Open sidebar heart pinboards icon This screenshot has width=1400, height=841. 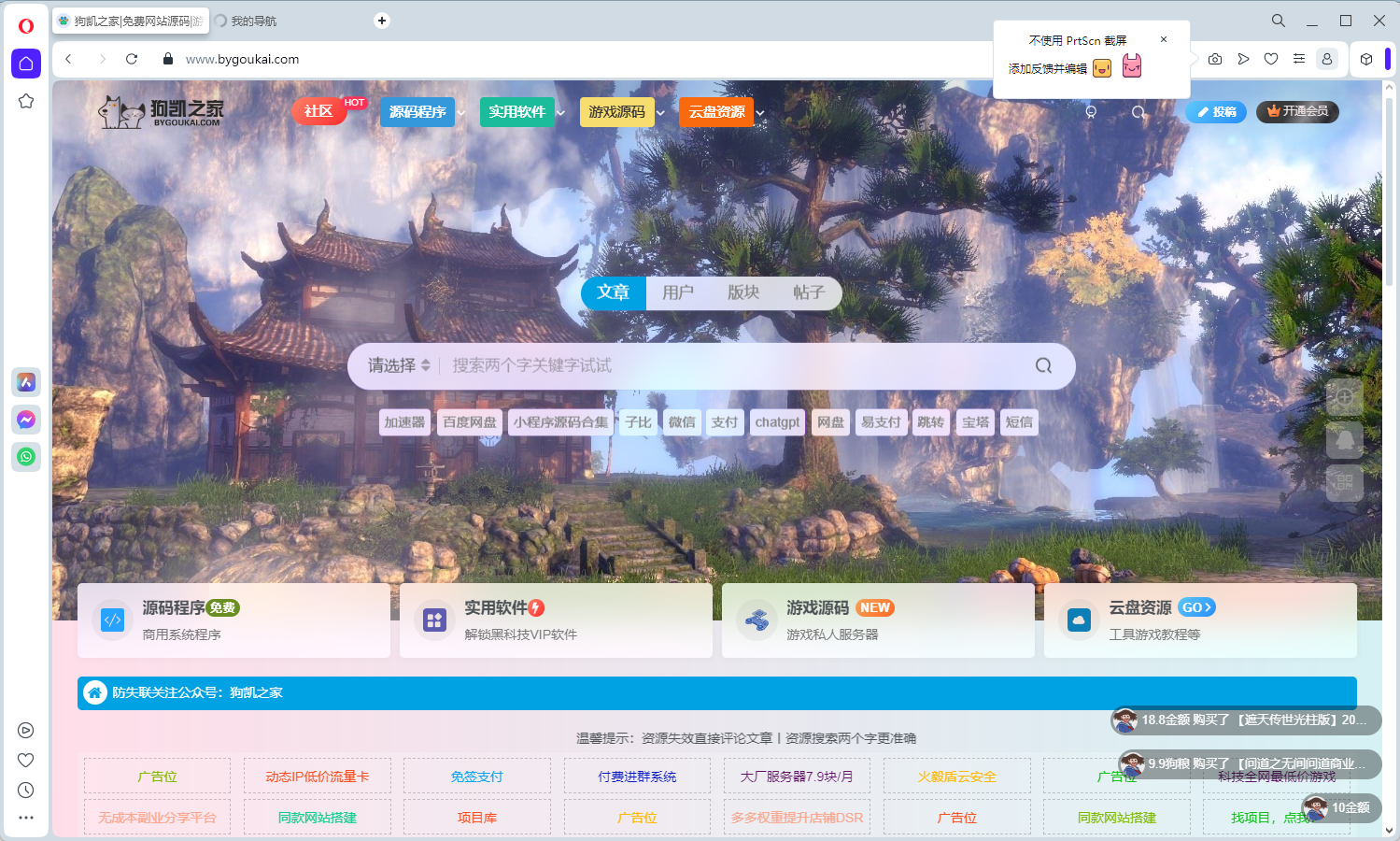(x=26, y=761)
